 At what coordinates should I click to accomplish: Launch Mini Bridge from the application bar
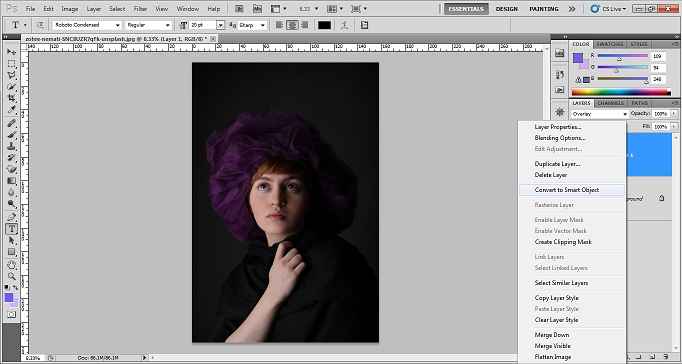coord(257,9)
